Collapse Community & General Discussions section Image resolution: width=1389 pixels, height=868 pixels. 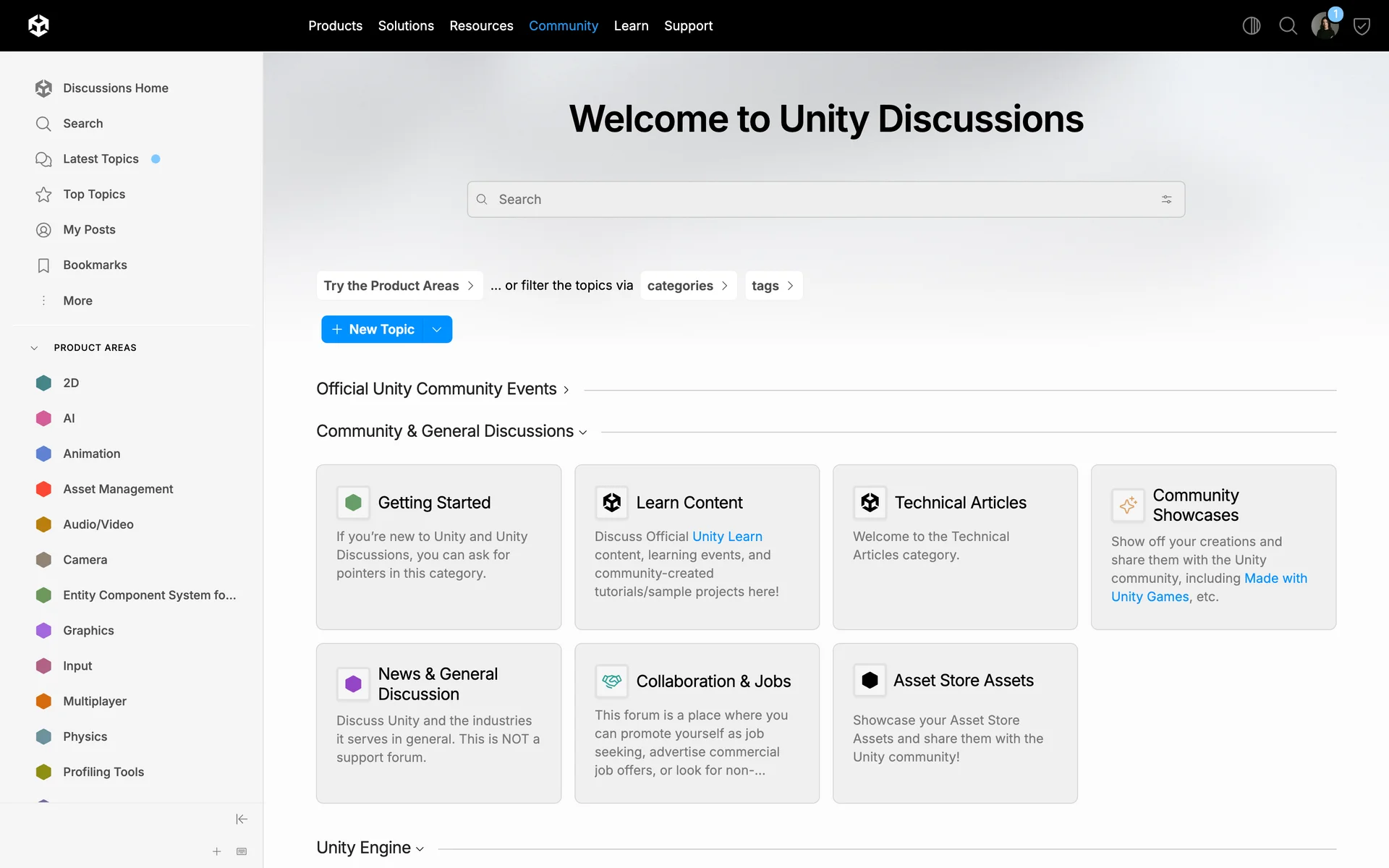pyautogui.click(x=583, y=432)
